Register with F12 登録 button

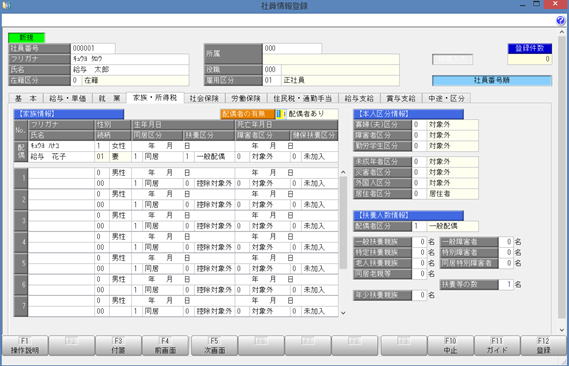pos(543,345)
